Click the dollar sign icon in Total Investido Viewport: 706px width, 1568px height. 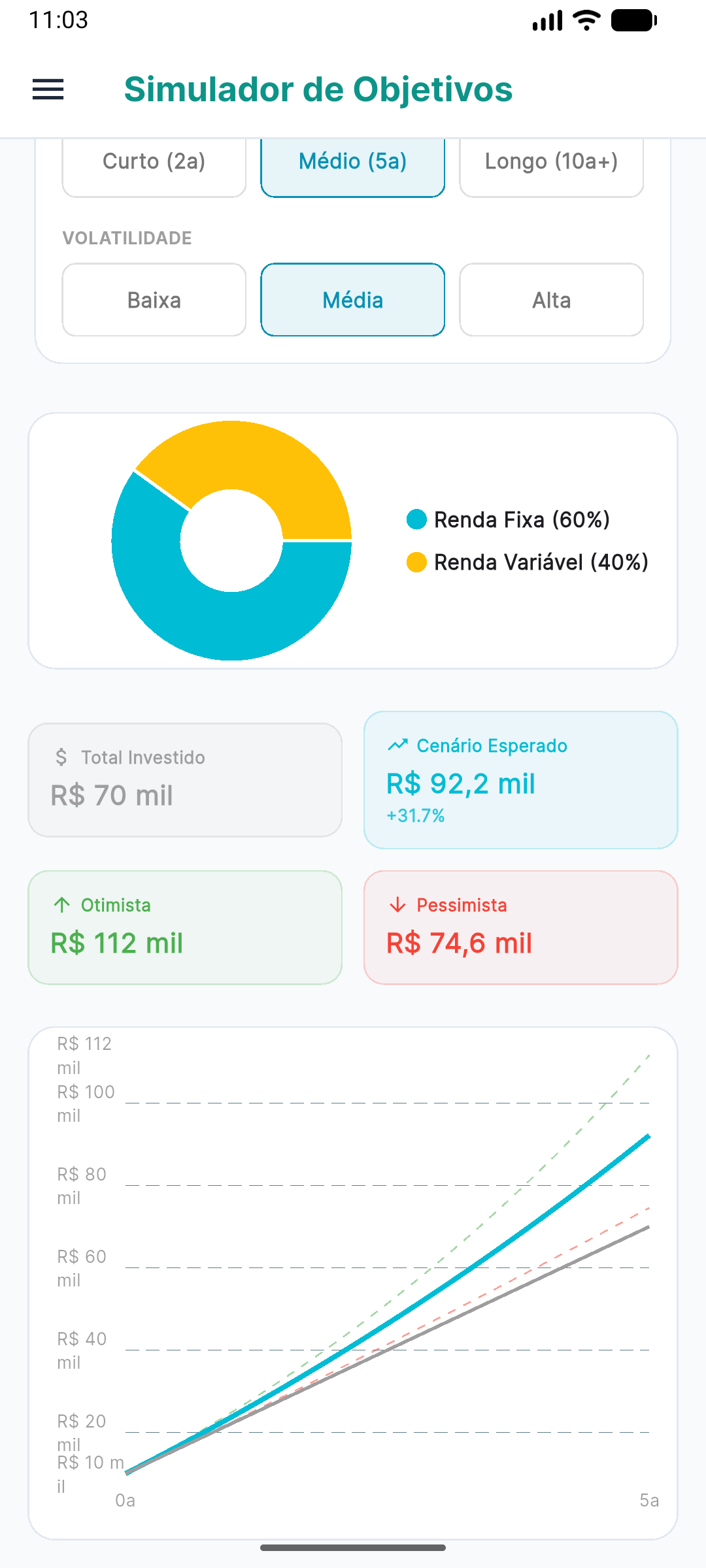(x=61, y=757)
